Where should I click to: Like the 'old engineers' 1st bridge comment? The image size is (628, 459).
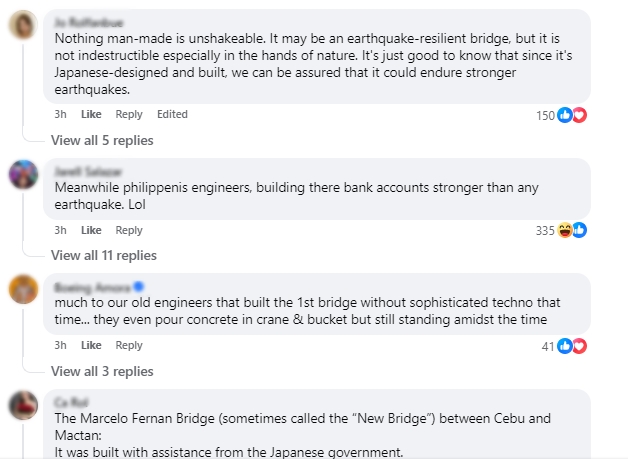click(x=91, y=346)
